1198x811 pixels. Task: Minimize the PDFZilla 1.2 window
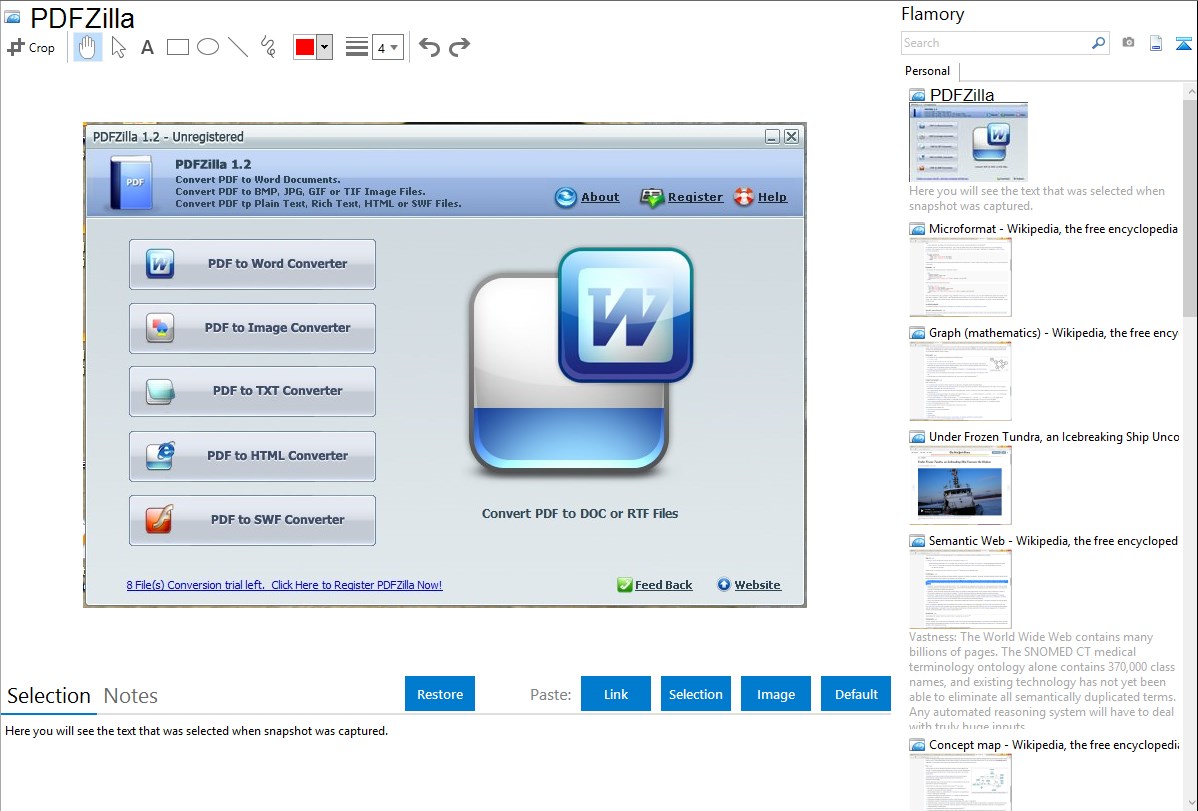(x=772, y=137)
